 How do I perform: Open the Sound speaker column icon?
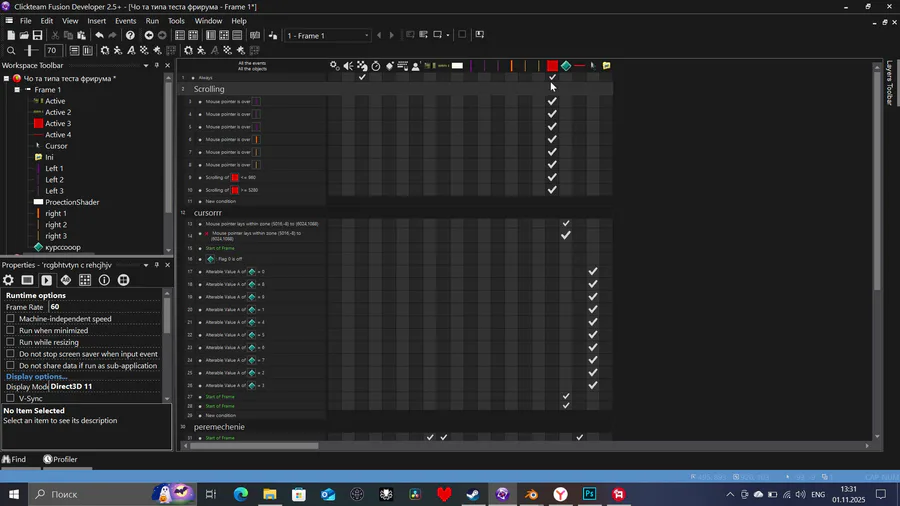348,66
